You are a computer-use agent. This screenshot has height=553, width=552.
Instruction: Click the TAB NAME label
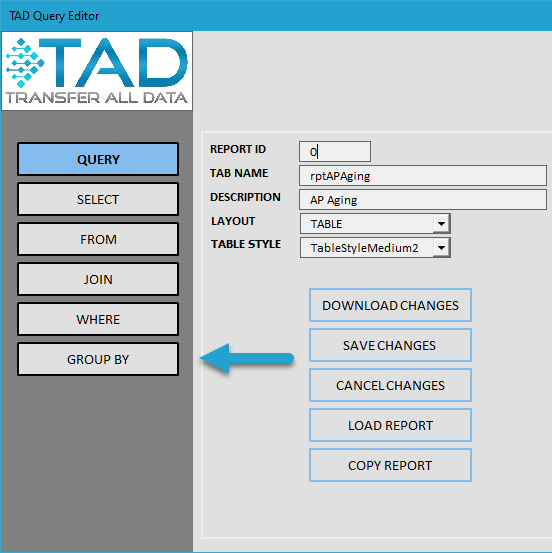pyautogui.click(x=239, y=173)
